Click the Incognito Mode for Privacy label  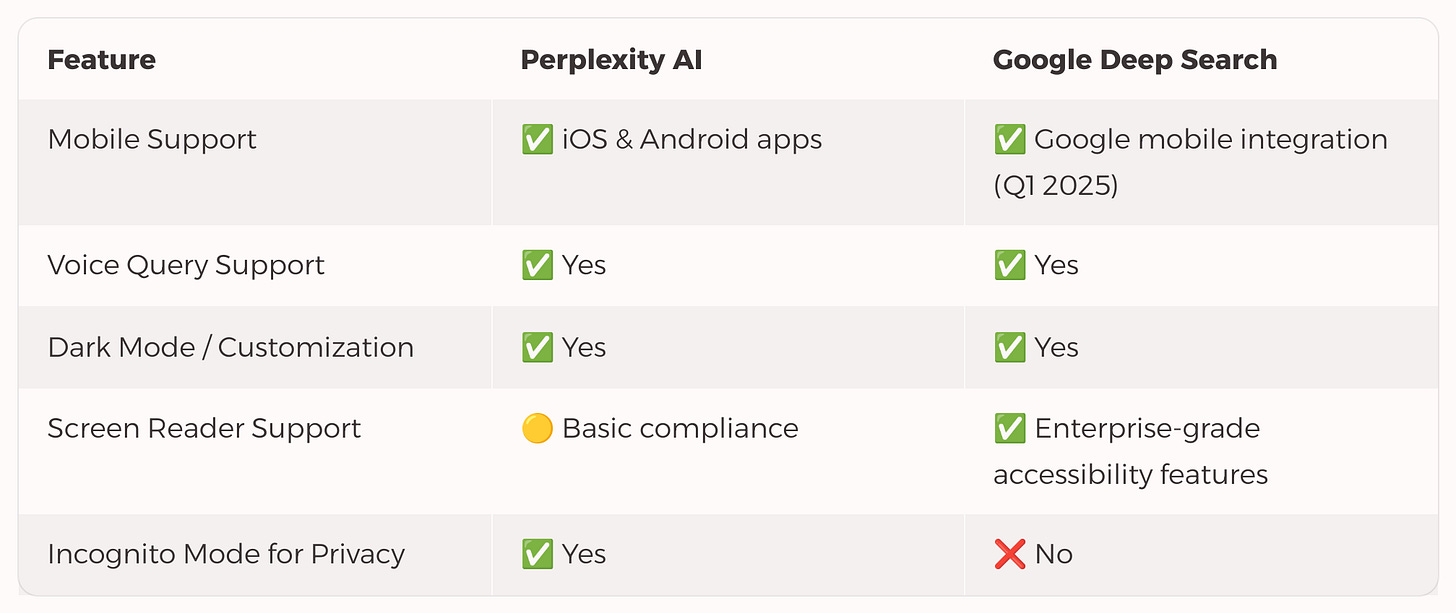[x=226, y=554]
